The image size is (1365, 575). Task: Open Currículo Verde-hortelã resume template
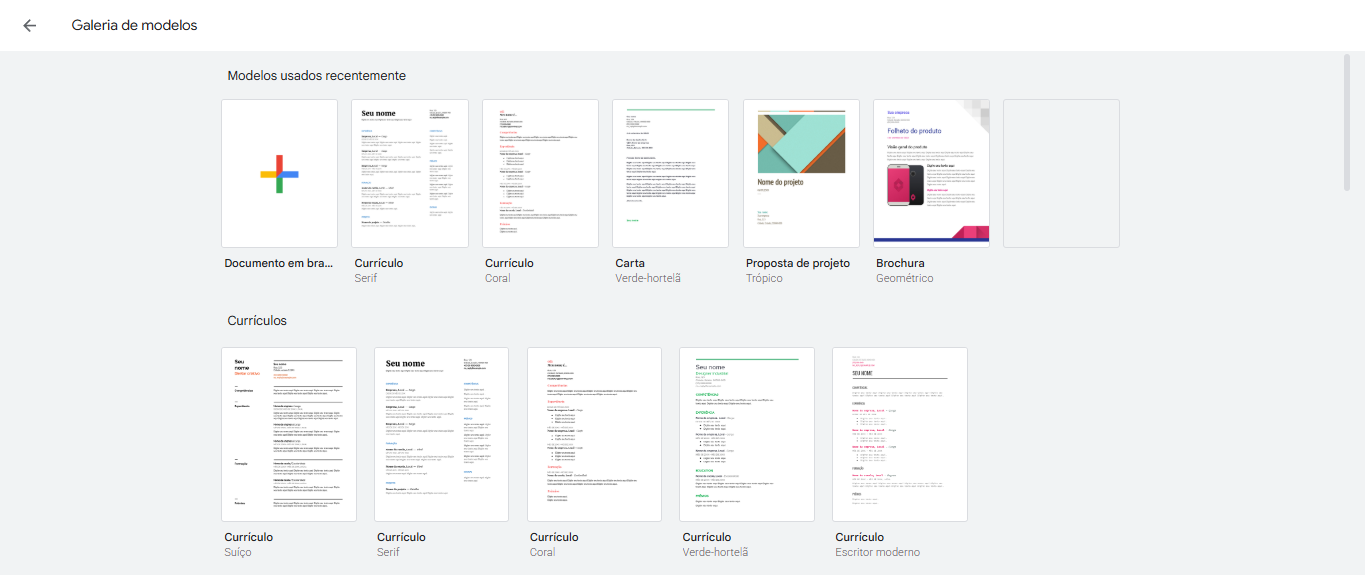pyautogui.click(x=747, y=434)
